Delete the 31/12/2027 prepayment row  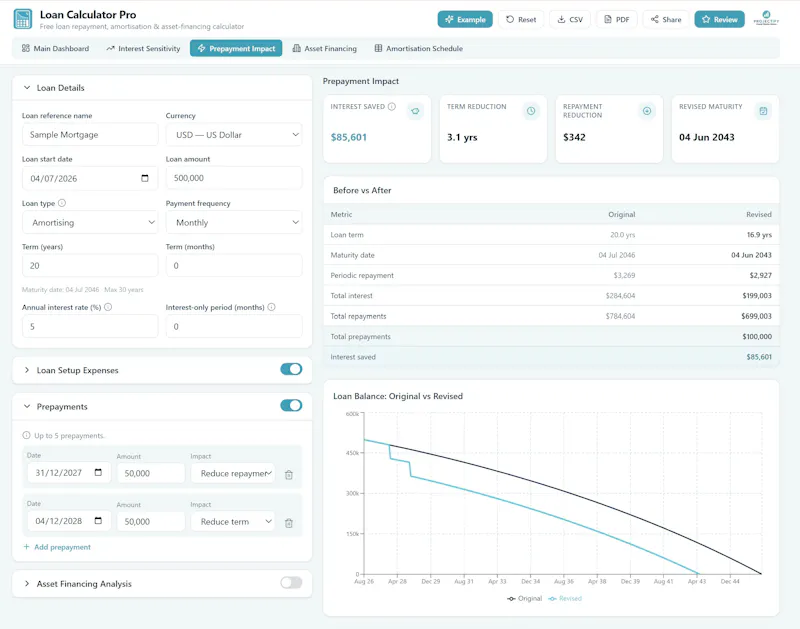(289, 474)
